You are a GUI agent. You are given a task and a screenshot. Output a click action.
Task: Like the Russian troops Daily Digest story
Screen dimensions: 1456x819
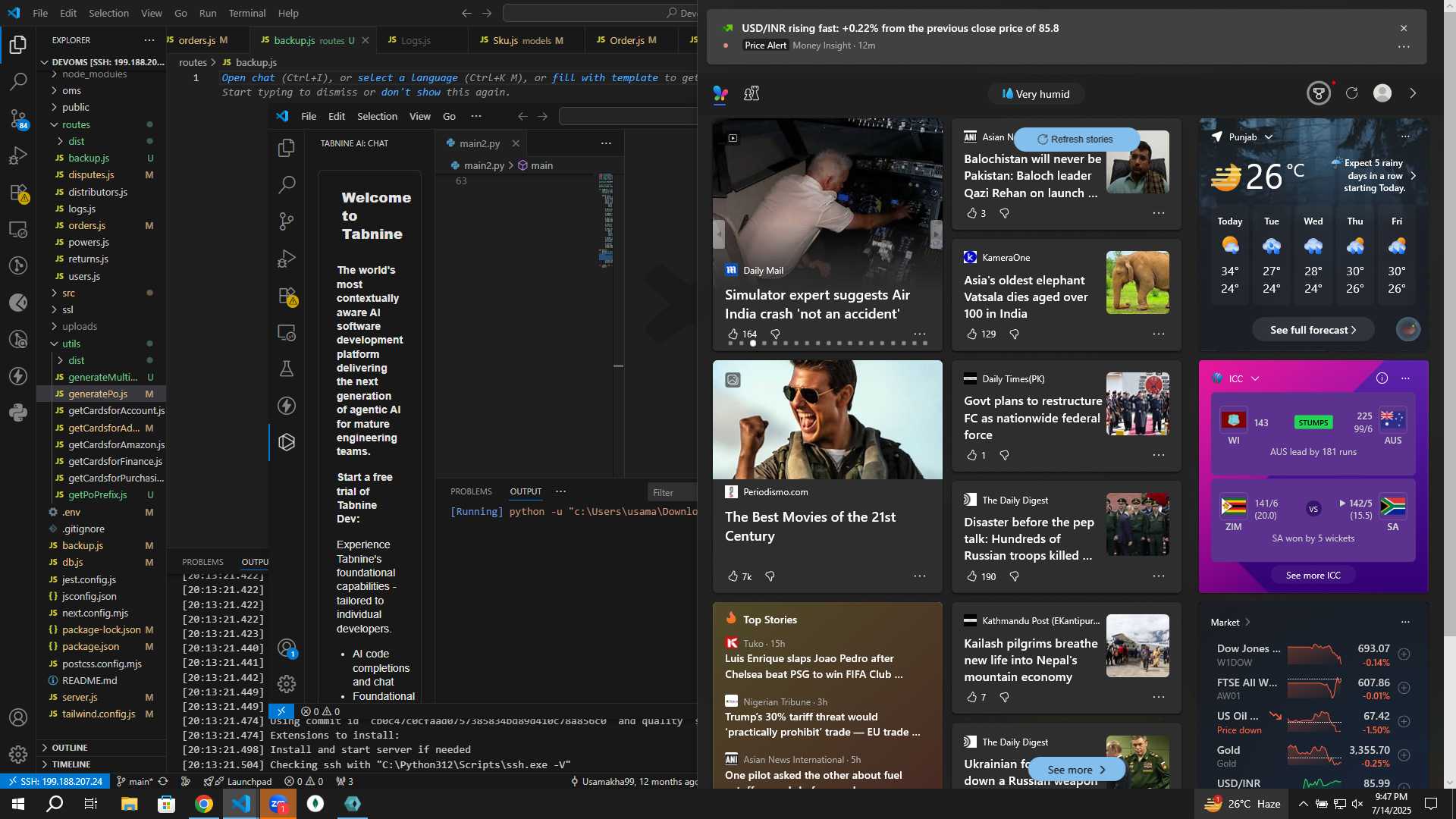[x=972, y=576]
